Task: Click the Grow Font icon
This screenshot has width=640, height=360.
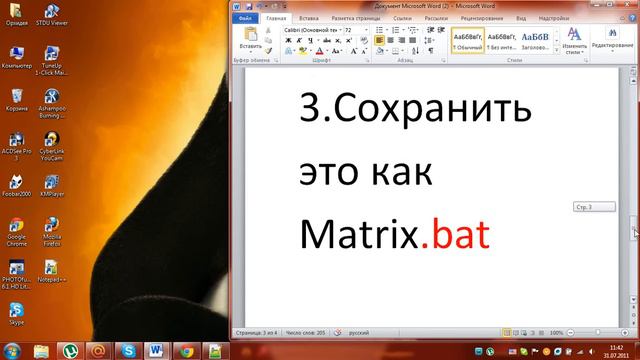Action: pyautogui.click(x=354, y=51)
